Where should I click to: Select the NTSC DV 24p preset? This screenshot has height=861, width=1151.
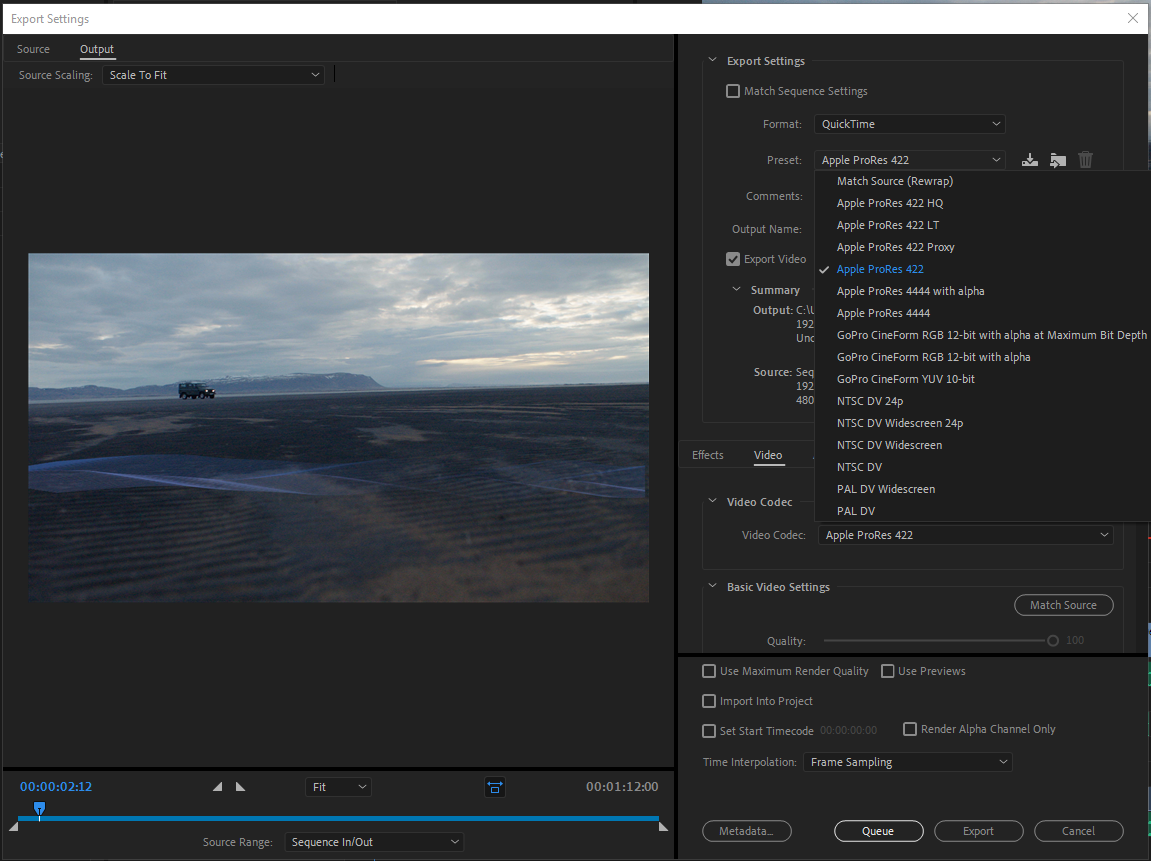pyautogui.click(x=982, y=402)
